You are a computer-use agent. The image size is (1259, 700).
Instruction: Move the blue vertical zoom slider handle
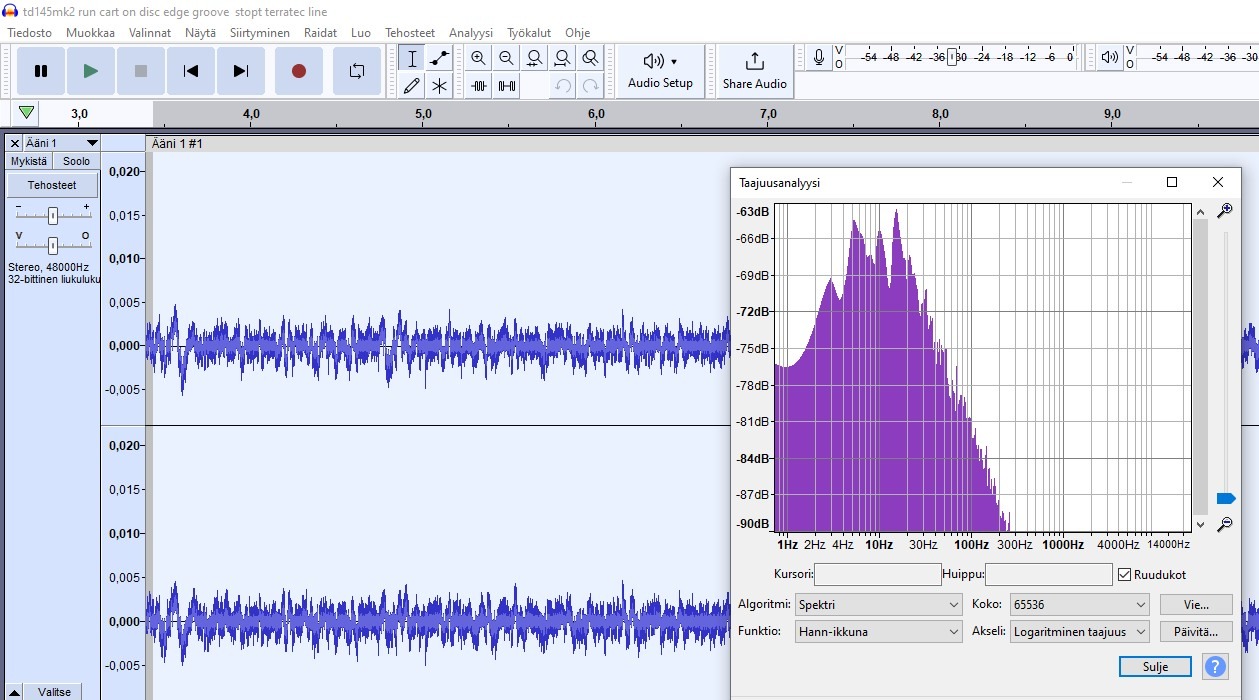click(1226, 498)
